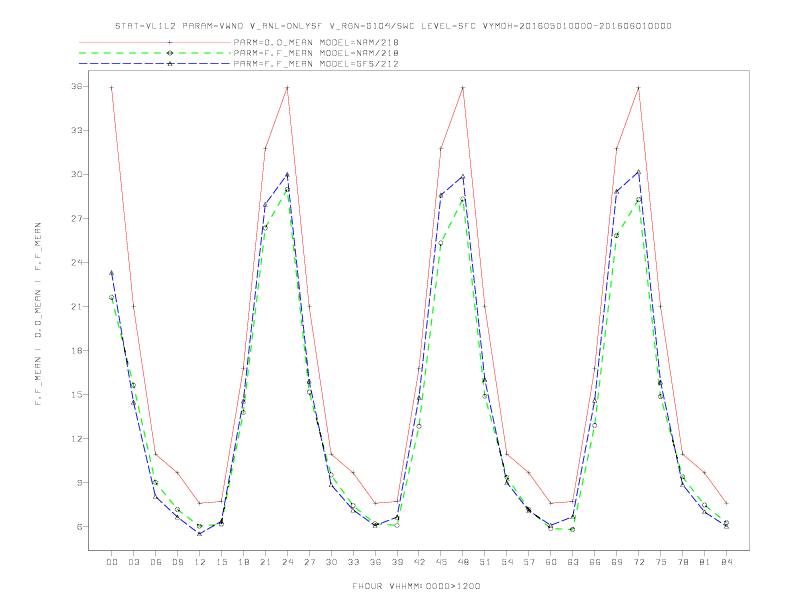Click the green dashed line sample in legend
The width and height of the screenshot is (792, 612).
pos(155,53)
